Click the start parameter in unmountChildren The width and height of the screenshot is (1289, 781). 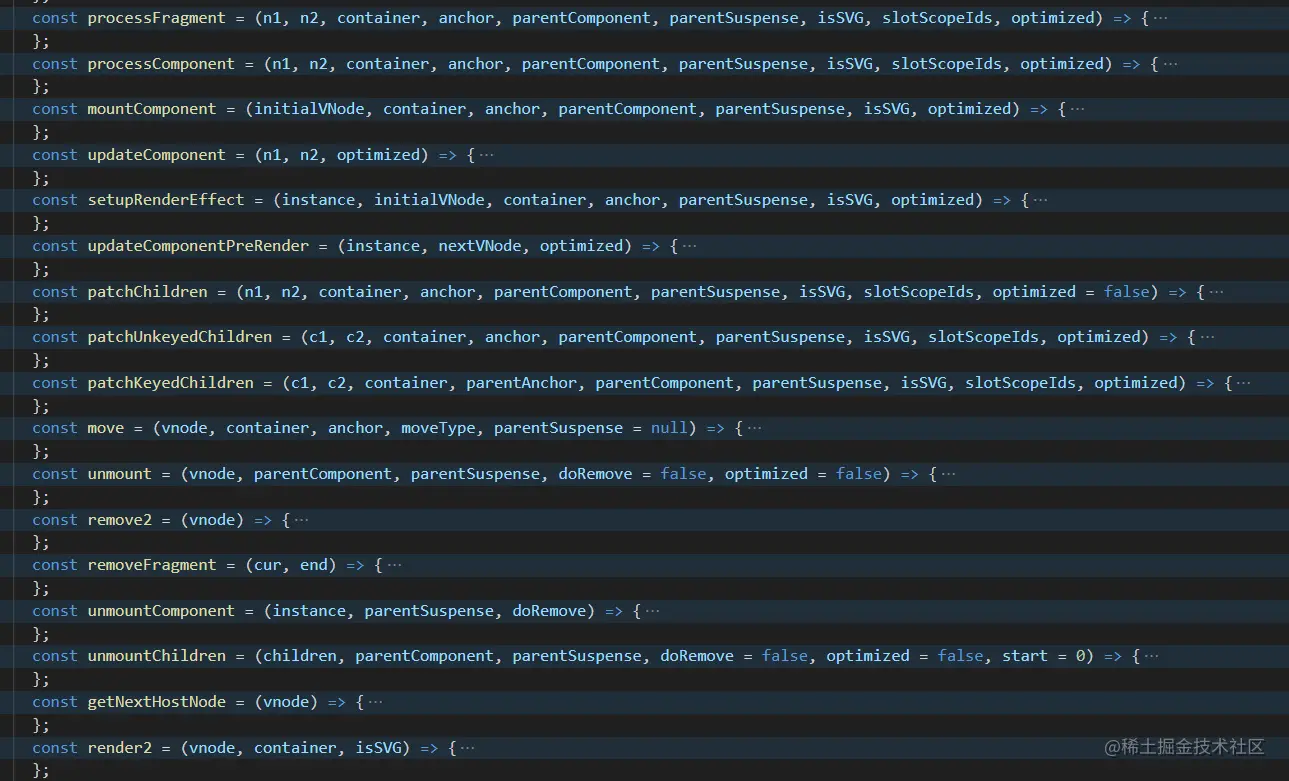tap(1025, 656)
